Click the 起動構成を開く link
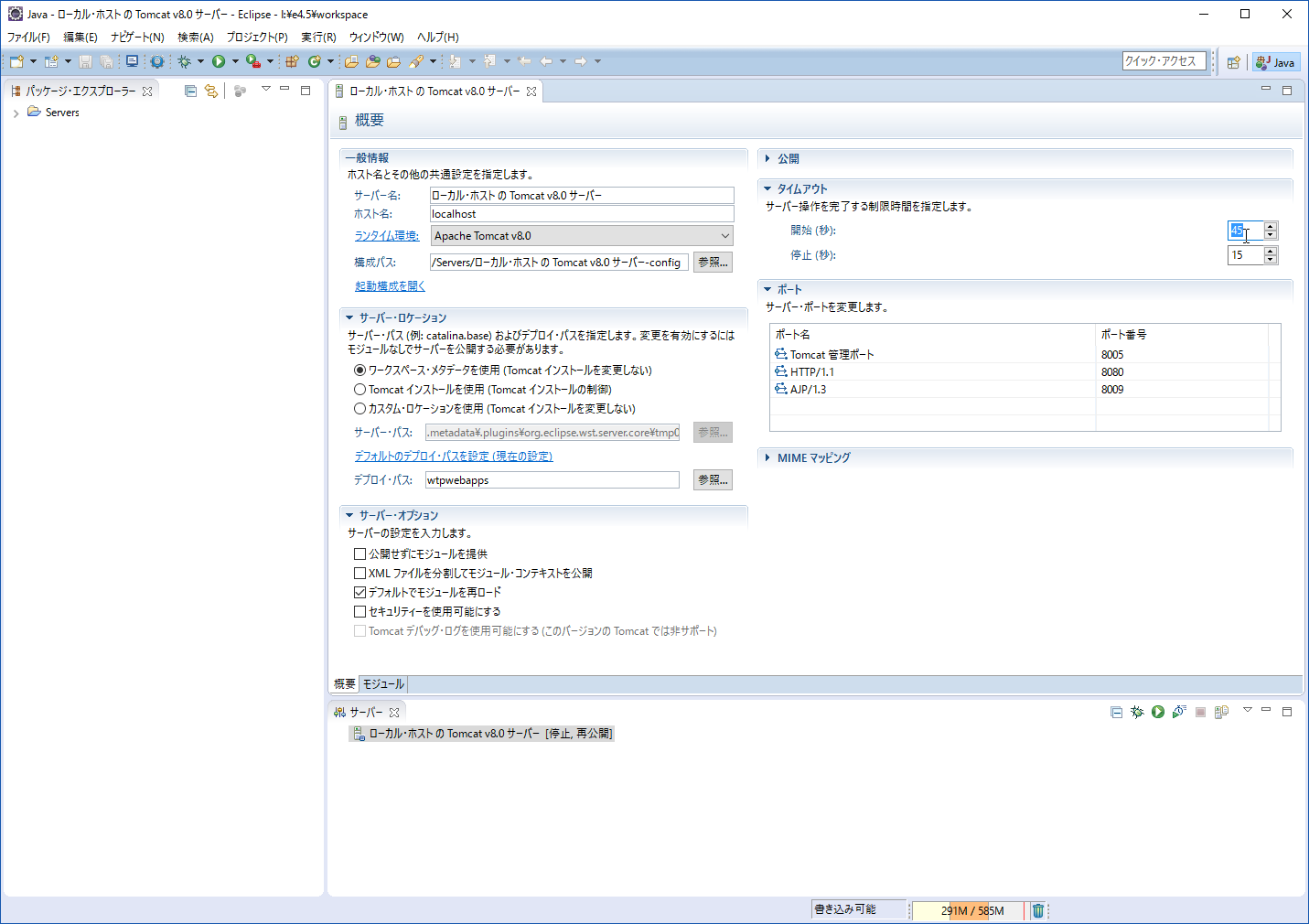 tap(390, 286)
